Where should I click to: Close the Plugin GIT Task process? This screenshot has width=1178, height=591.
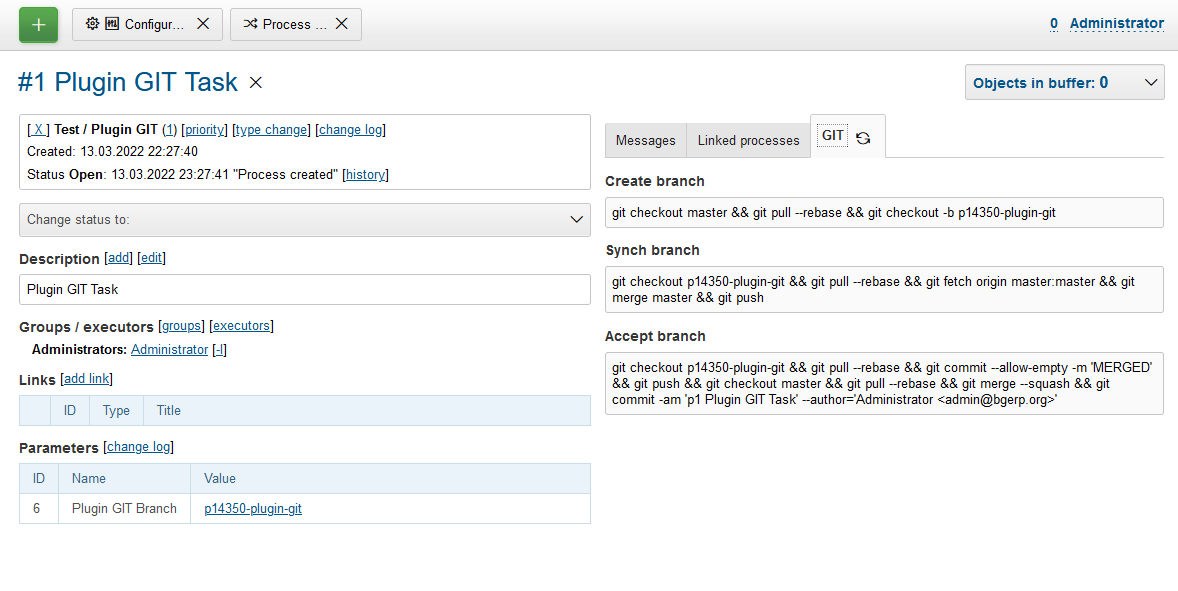tap(256, 83)
